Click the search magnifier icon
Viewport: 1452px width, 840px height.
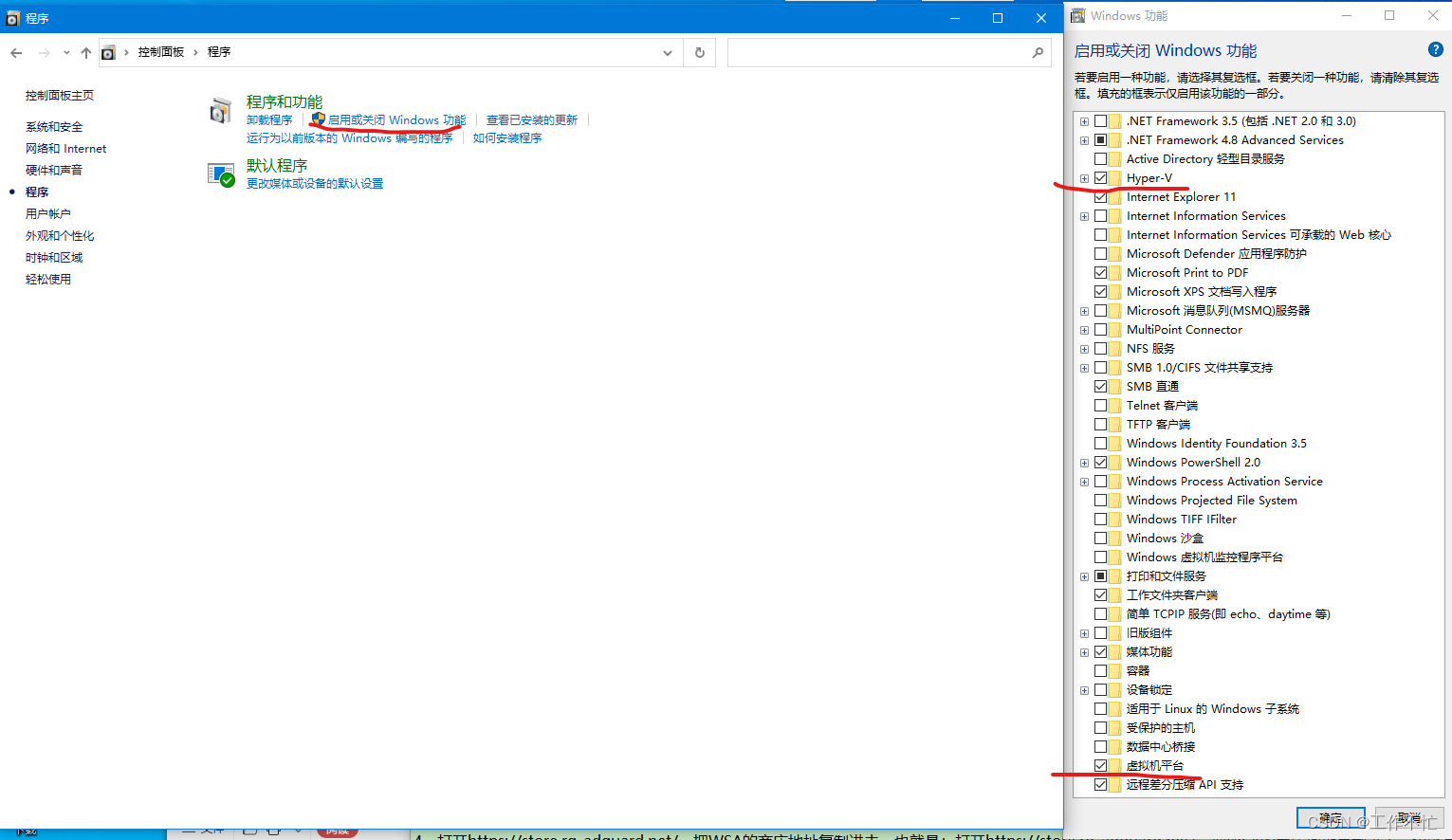tap(1038, 53)
